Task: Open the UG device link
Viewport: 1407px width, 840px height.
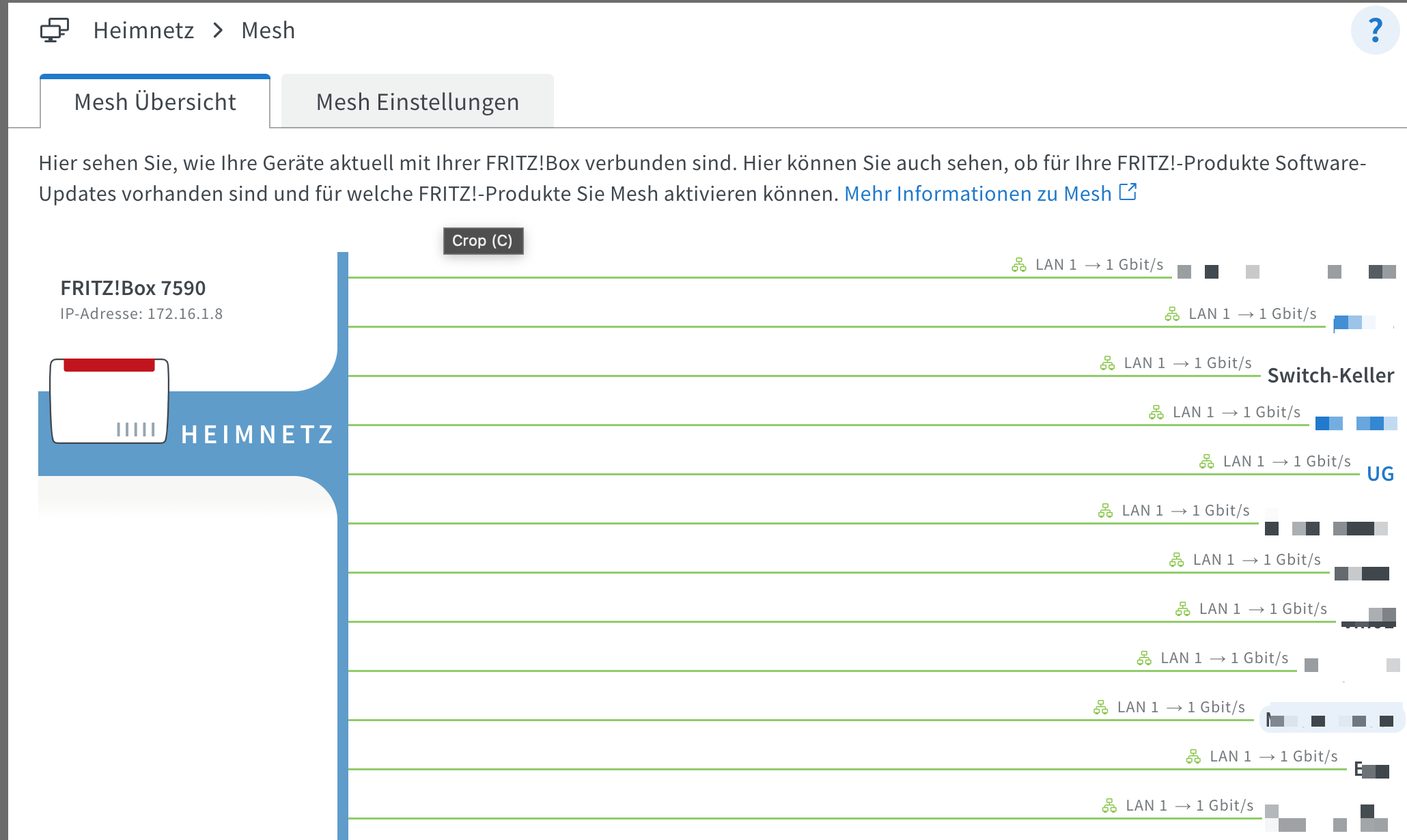Action: click(x=1380, y=474)
